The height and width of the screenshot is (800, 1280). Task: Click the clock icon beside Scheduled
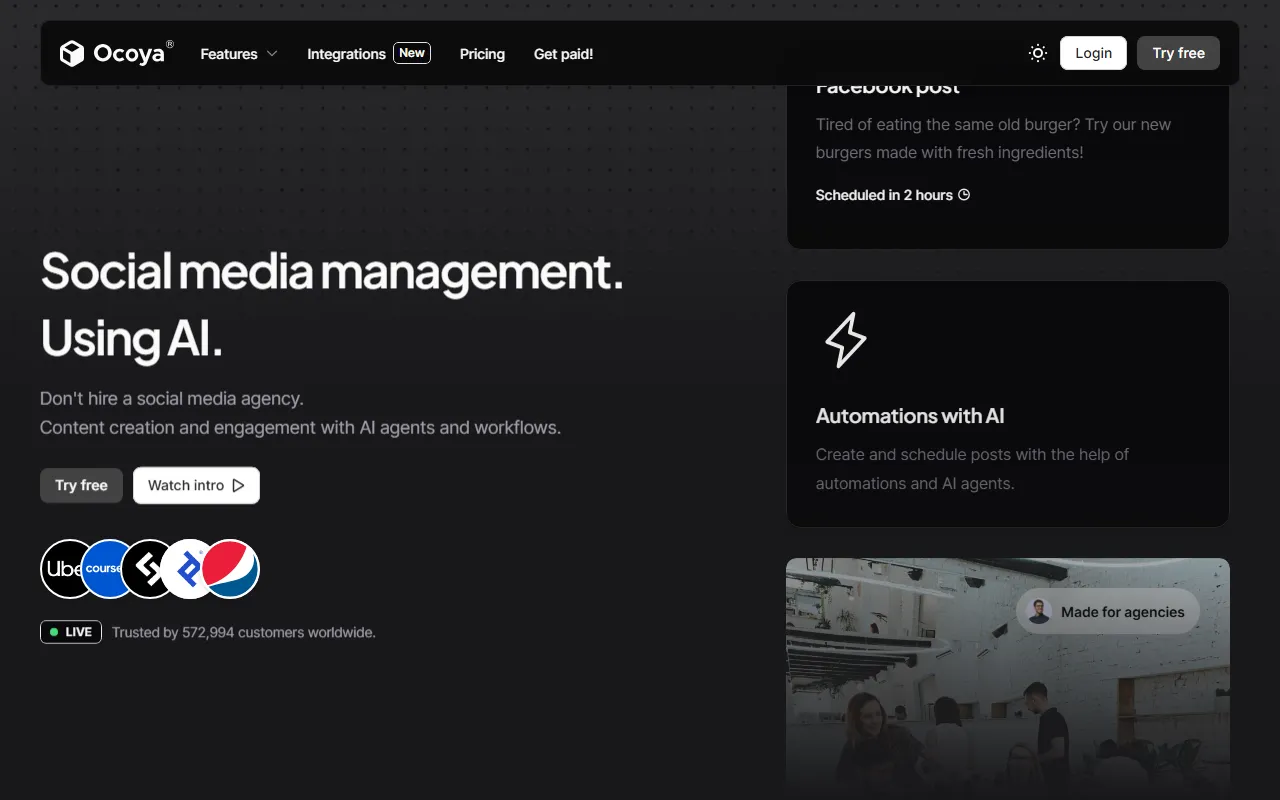(x=964, y=195)
